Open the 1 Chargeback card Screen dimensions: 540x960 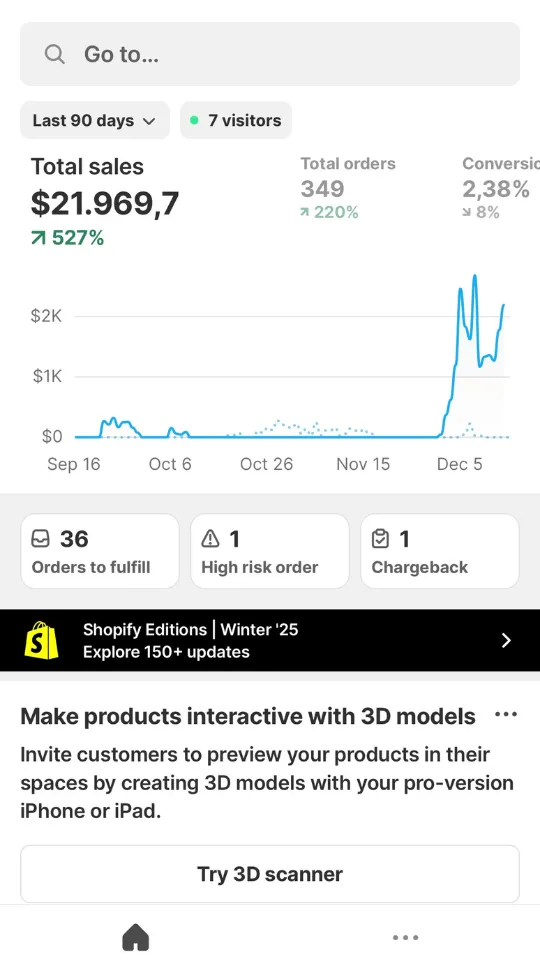point(440,551)
